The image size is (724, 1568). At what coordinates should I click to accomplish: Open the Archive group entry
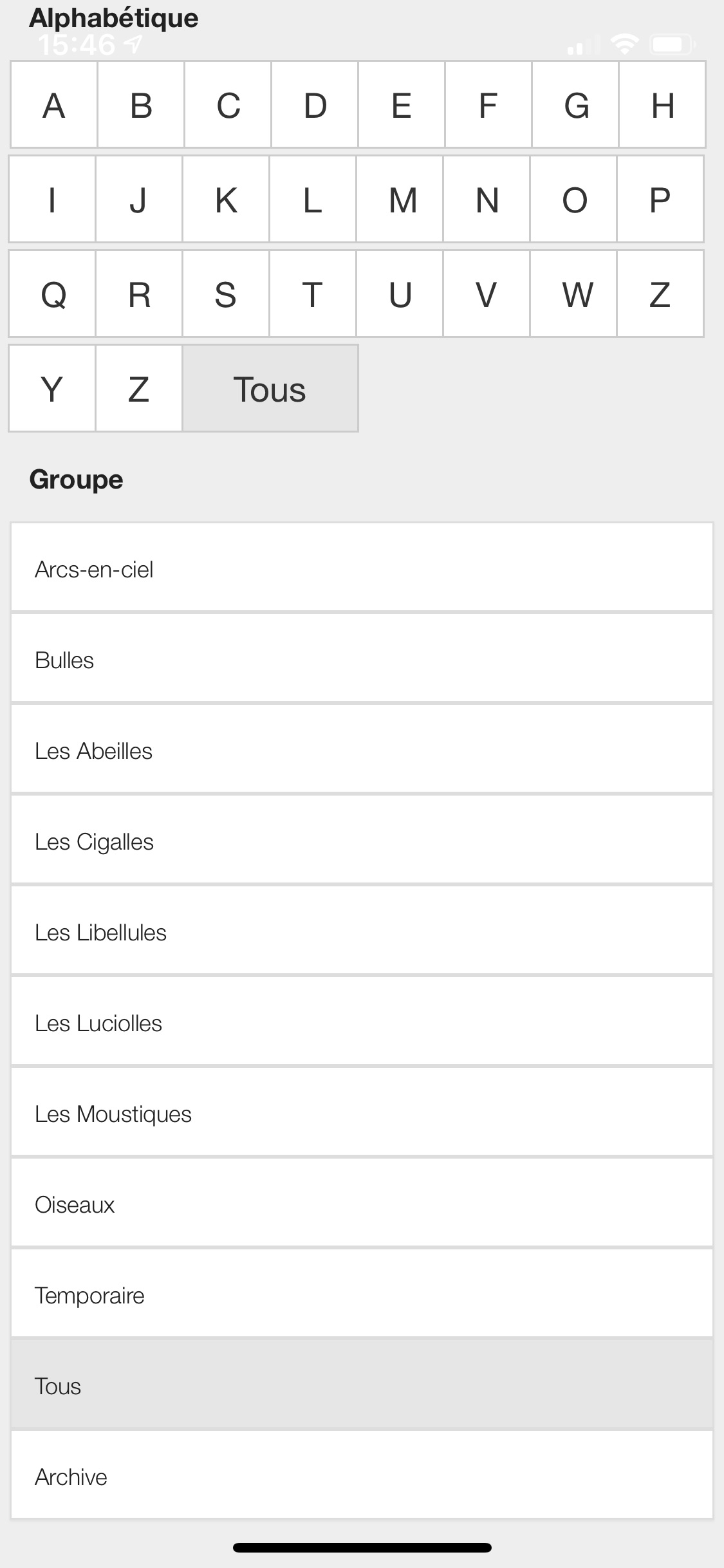[362, 1475]
